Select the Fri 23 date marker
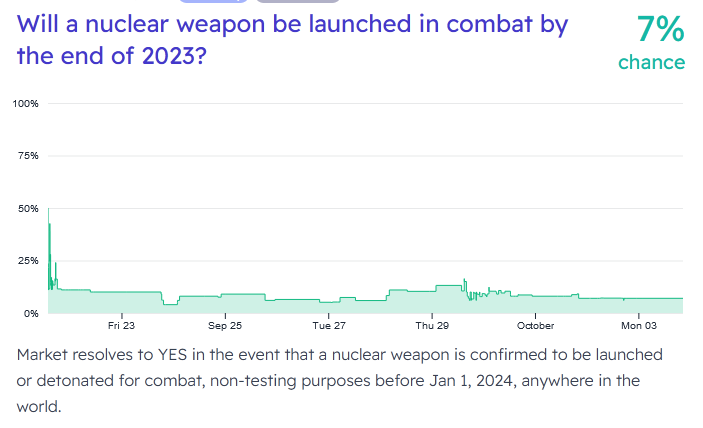The image size is (703, 428). [x=121, y=326]
